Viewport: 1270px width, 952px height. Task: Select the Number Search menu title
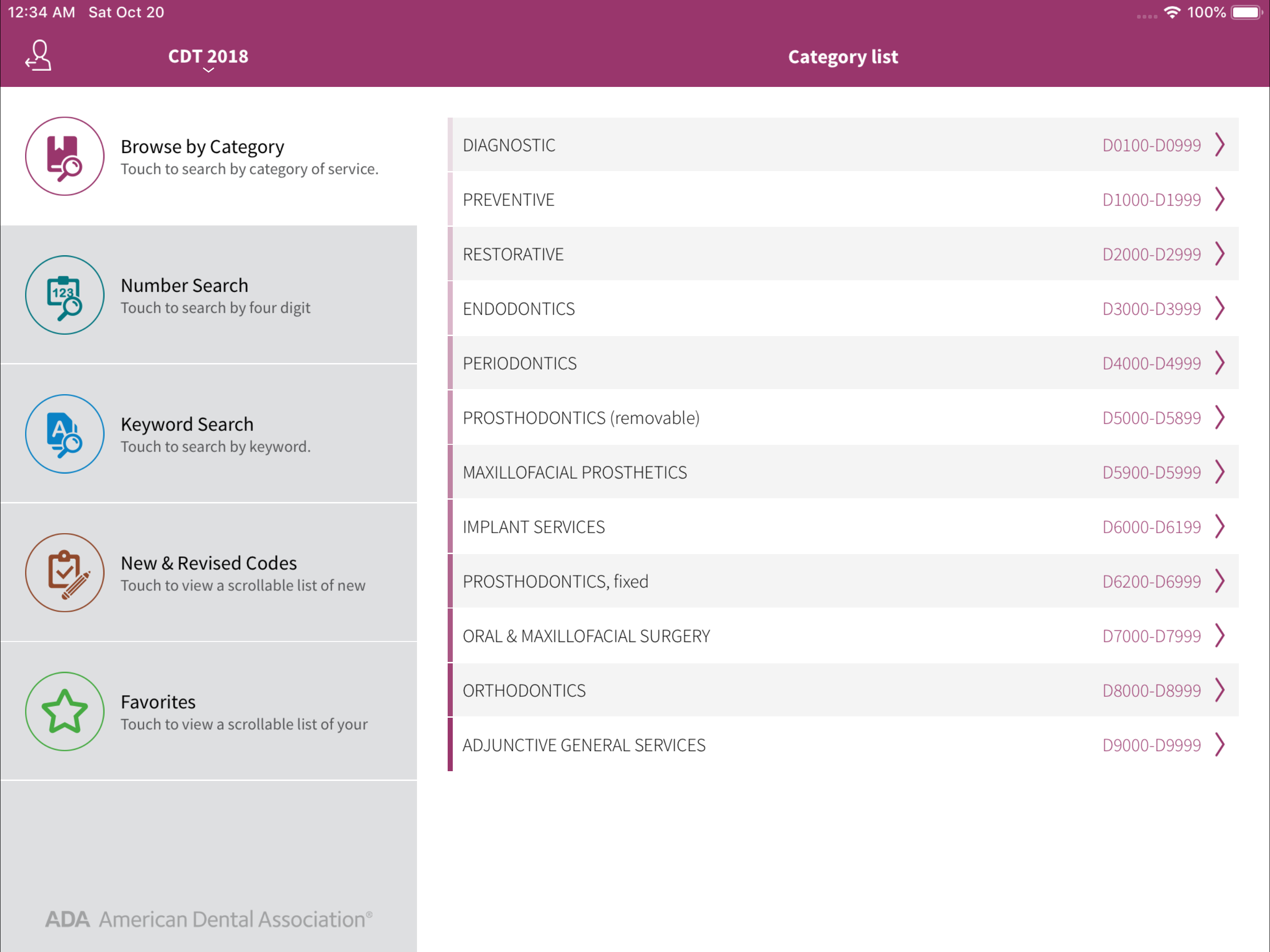(x=185, y=285)
